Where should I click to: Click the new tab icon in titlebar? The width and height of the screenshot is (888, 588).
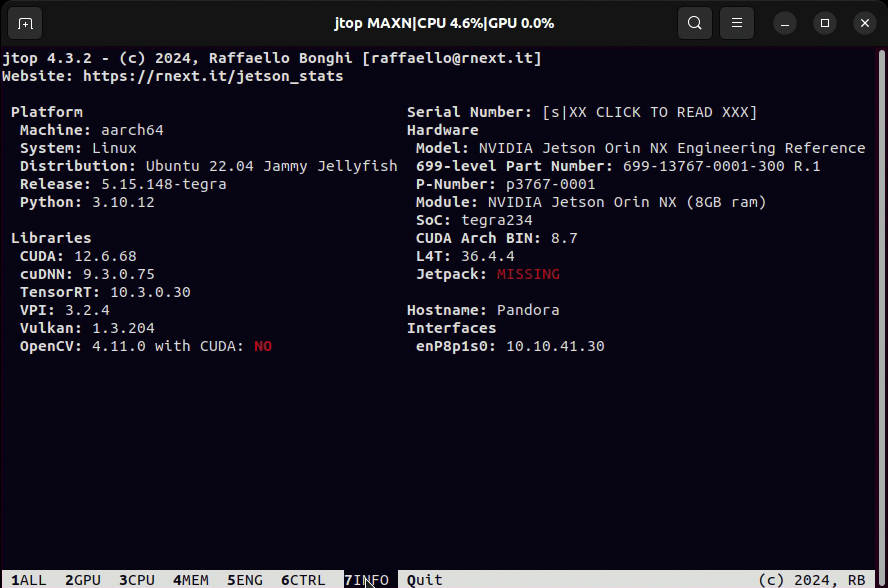(25, 22)
